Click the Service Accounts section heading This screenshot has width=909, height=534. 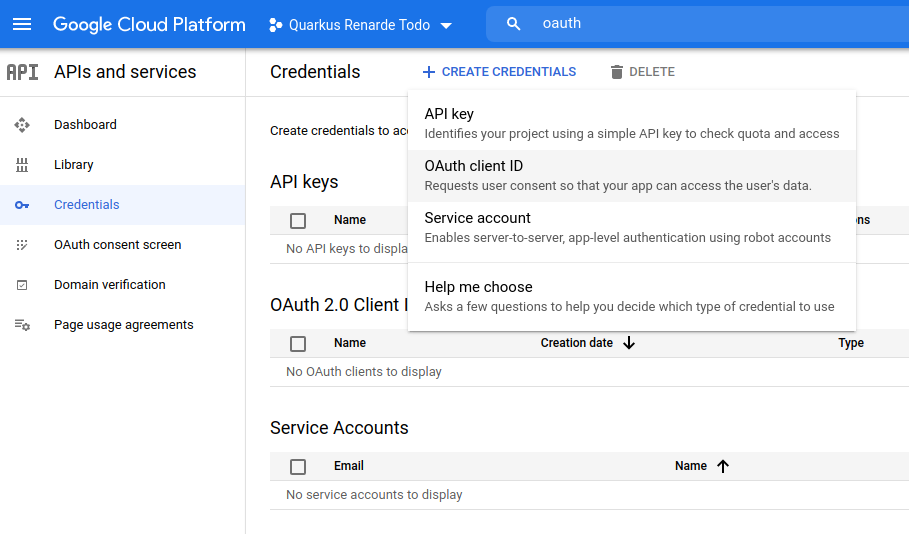339,428
